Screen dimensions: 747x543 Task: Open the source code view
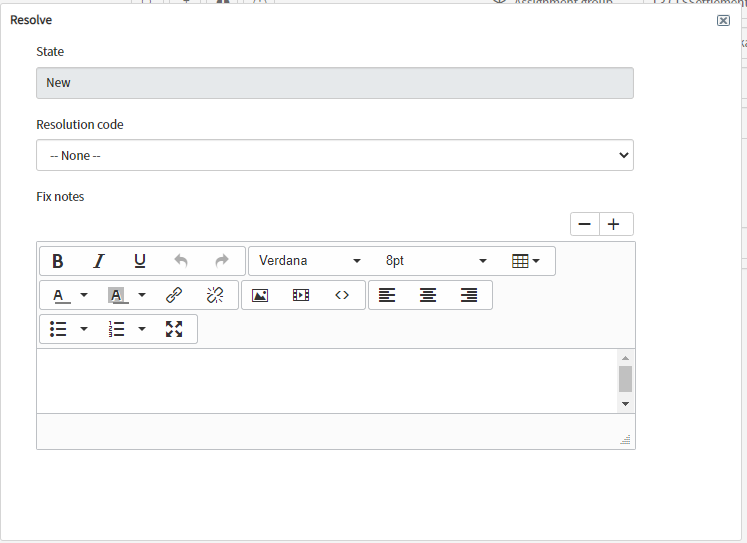pos(342,295)
